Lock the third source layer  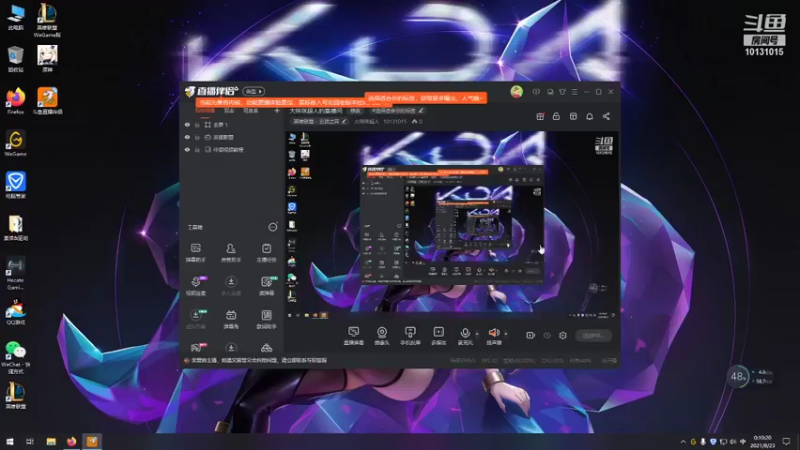coord(197,149)
